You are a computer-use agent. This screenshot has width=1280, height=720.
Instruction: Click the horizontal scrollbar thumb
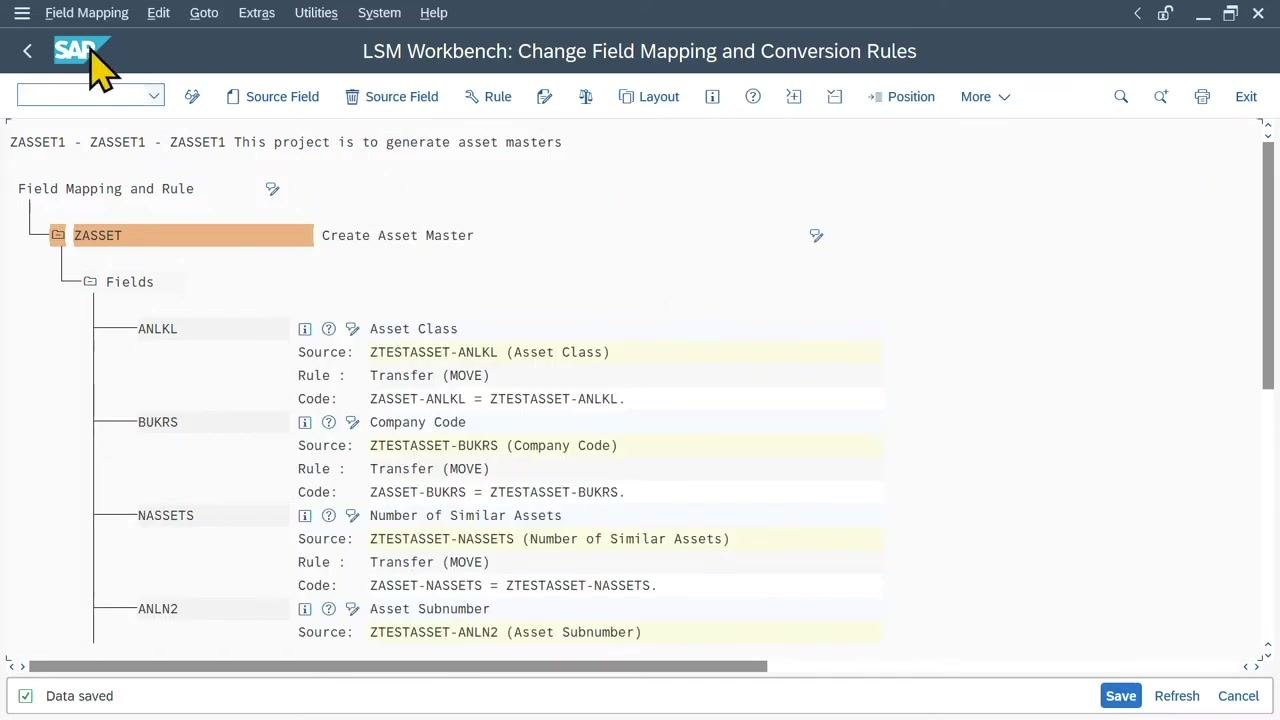[x=398, y=666]
